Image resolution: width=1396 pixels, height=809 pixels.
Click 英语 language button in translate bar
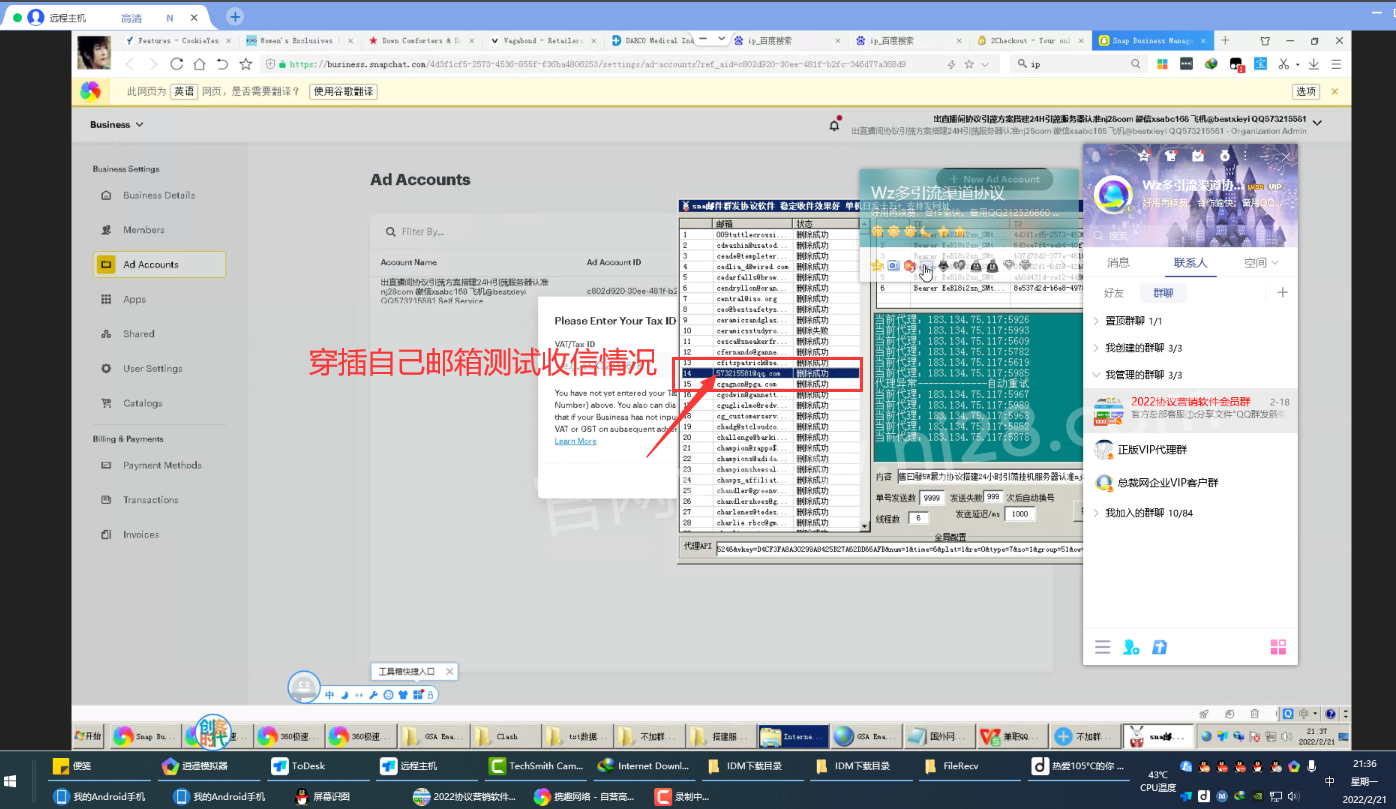(x=184, y=91)
